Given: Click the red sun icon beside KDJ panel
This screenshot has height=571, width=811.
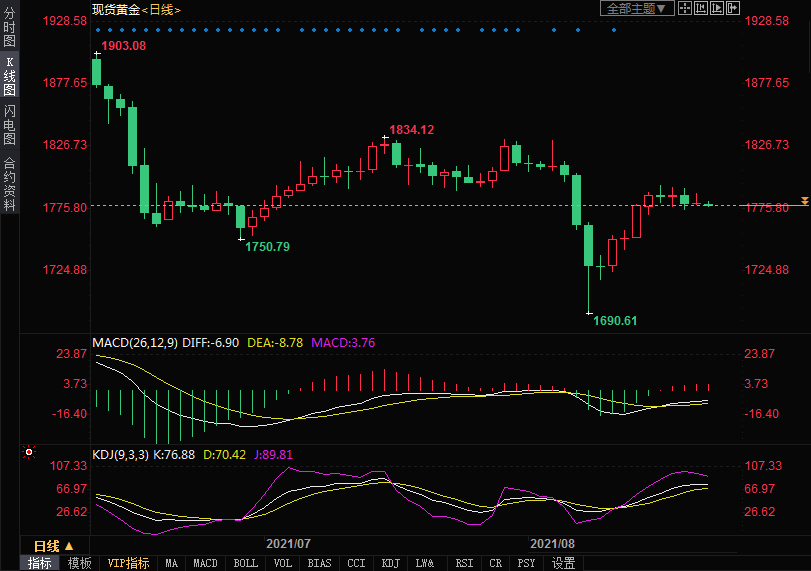Looking at the screenshot, I should [29, 452].
